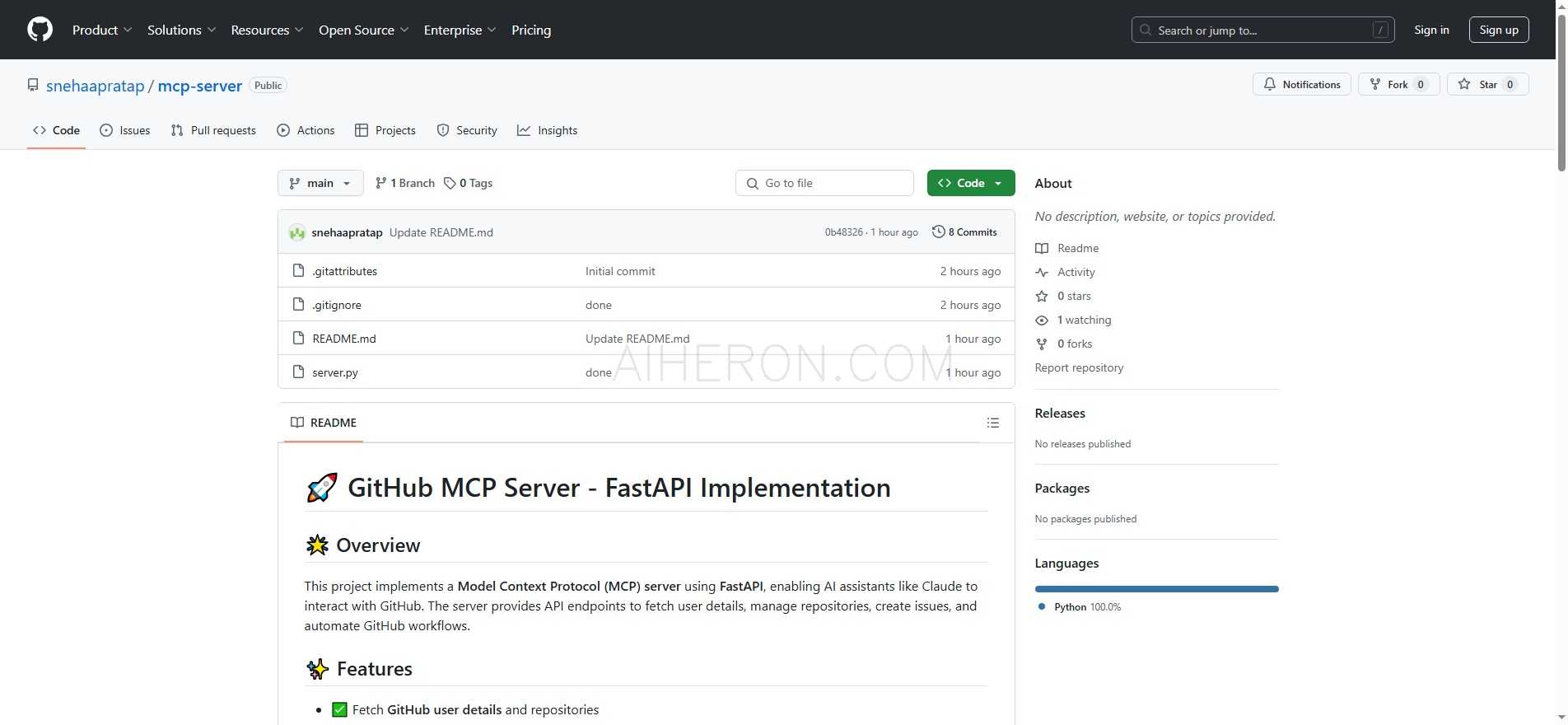This screenshot has width=1568, height=725.
Task: Open the Initial commit message link
Action: point(620,271)
